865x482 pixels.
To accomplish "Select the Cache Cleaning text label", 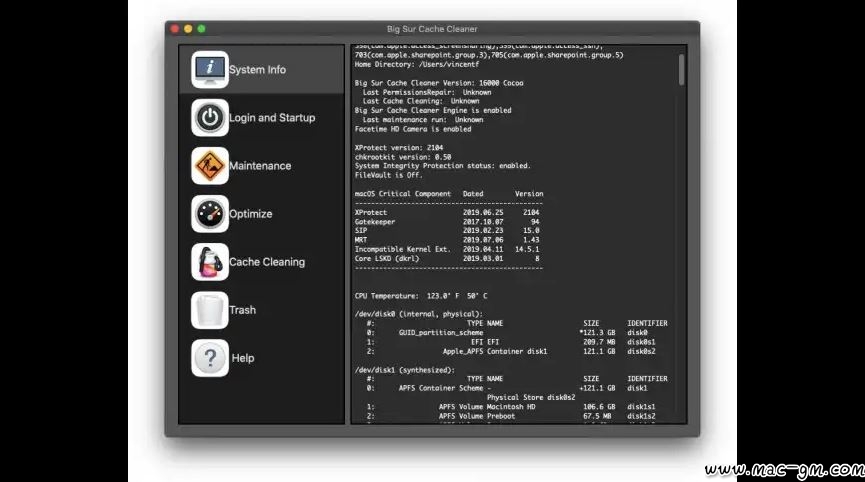I will pyautogui.click(x=267, y=262).
